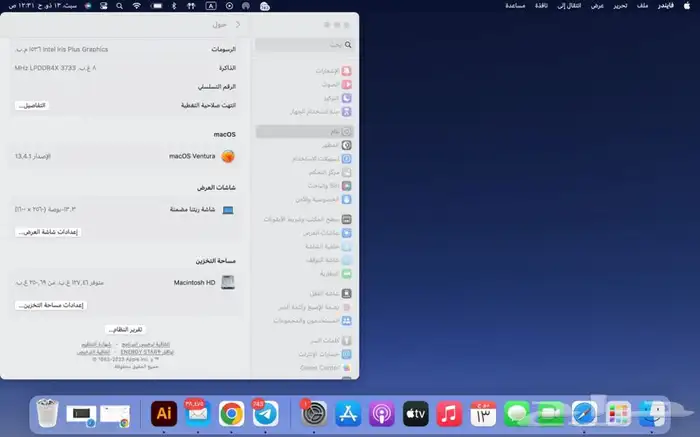Image resolution: width=700 pixels, height=437 pixels.
Task: Open Messages from the Dock
Action: 517,413
